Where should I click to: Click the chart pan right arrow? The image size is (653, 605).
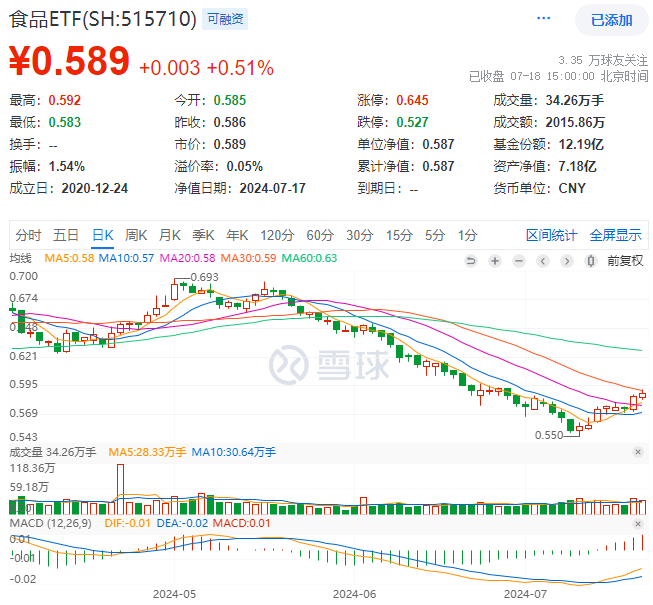(x=566, y=261)
